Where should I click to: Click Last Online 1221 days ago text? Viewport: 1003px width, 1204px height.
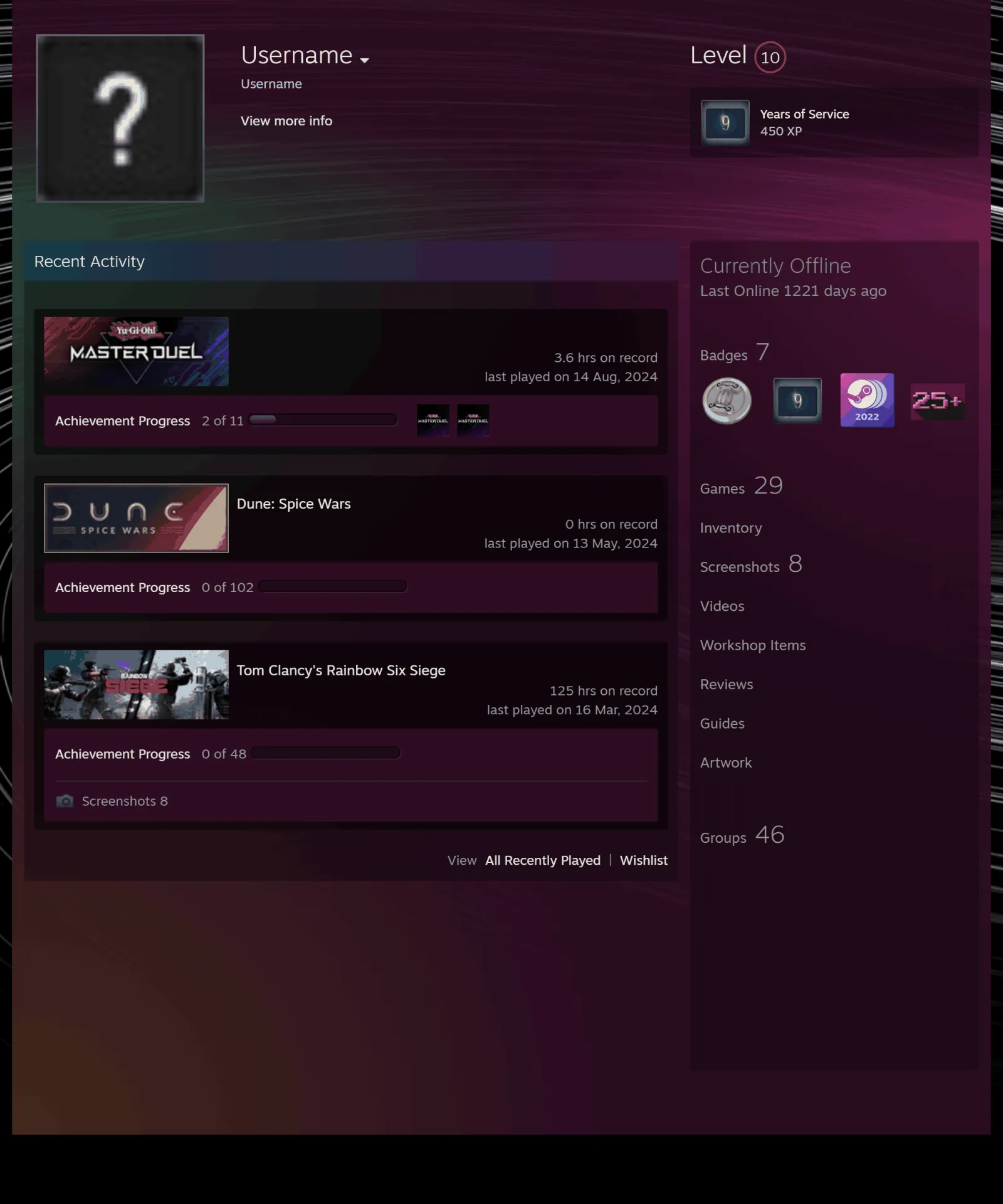pos(793,291)
